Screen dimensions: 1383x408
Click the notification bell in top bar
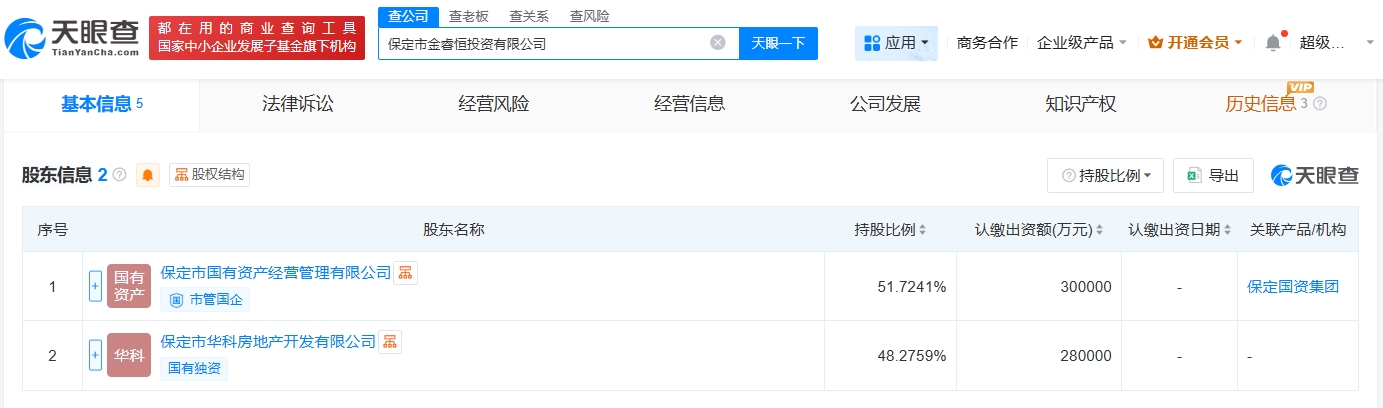point(1273,43)
